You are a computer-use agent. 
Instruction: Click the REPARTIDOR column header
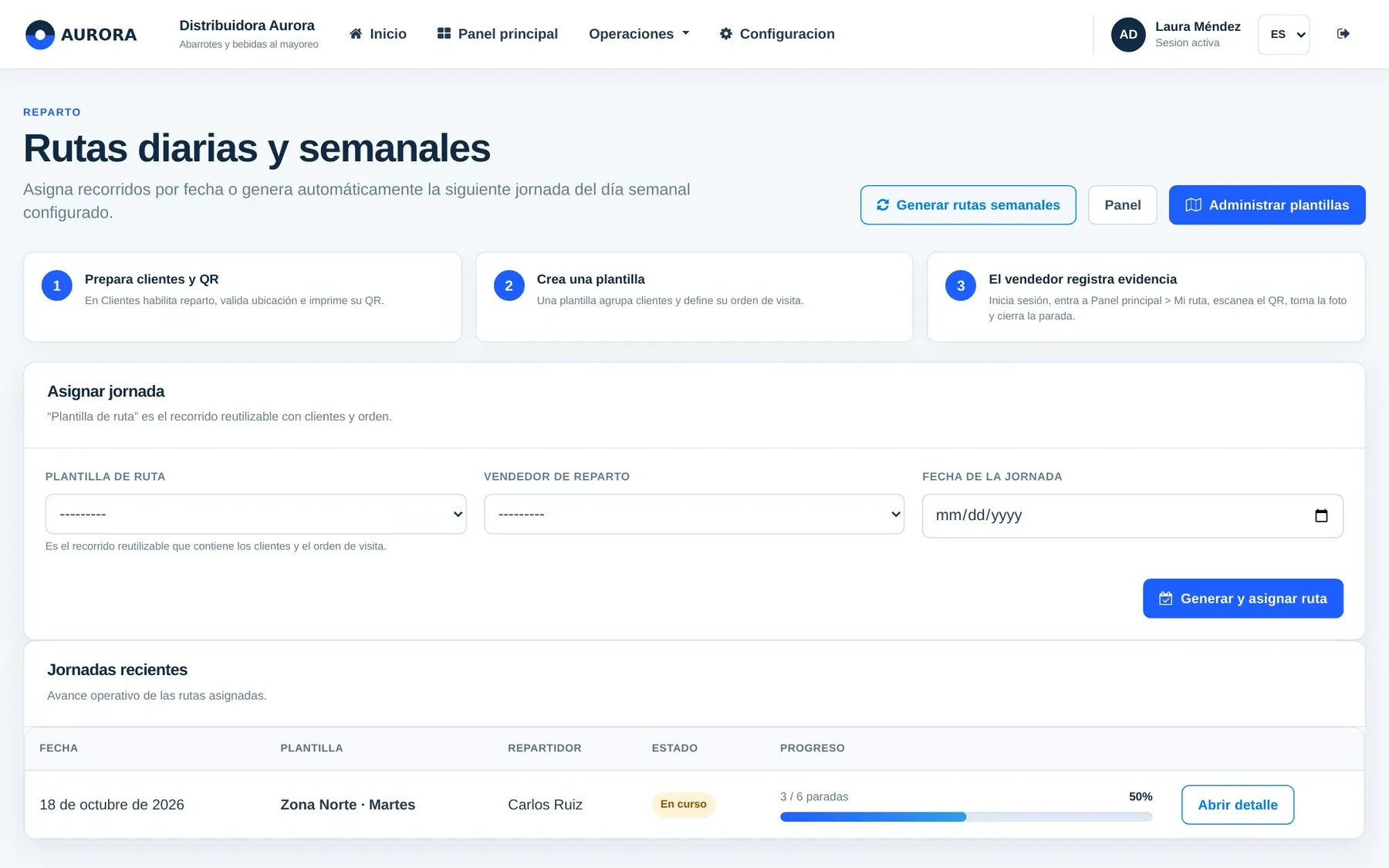click(x=545, y=748)
